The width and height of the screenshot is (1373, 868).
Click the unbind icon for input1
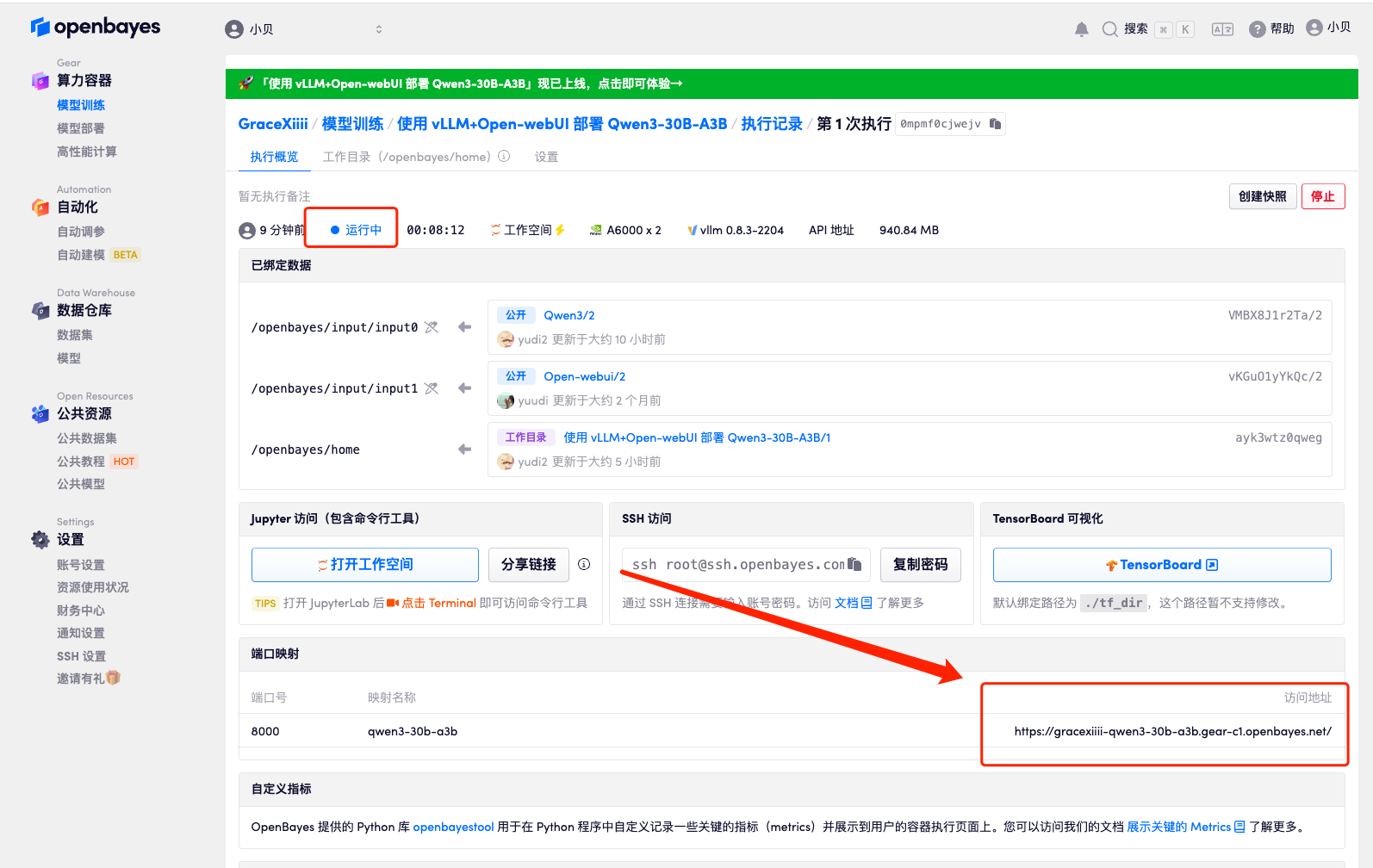(432, 388)
